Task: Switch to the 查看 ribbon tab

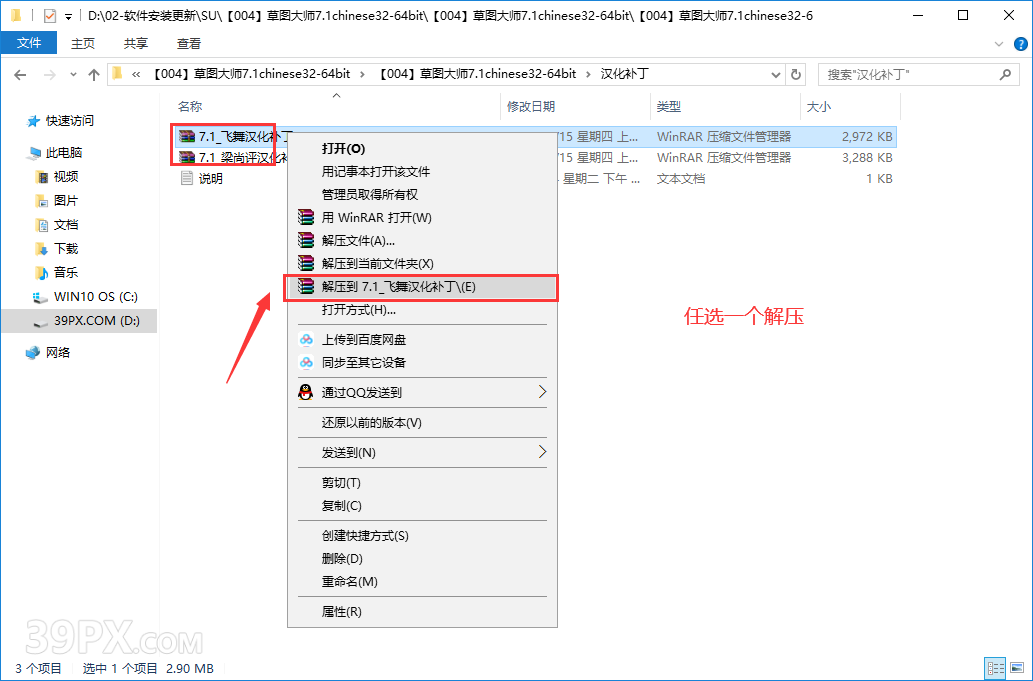Action: [x=190, y=43]
